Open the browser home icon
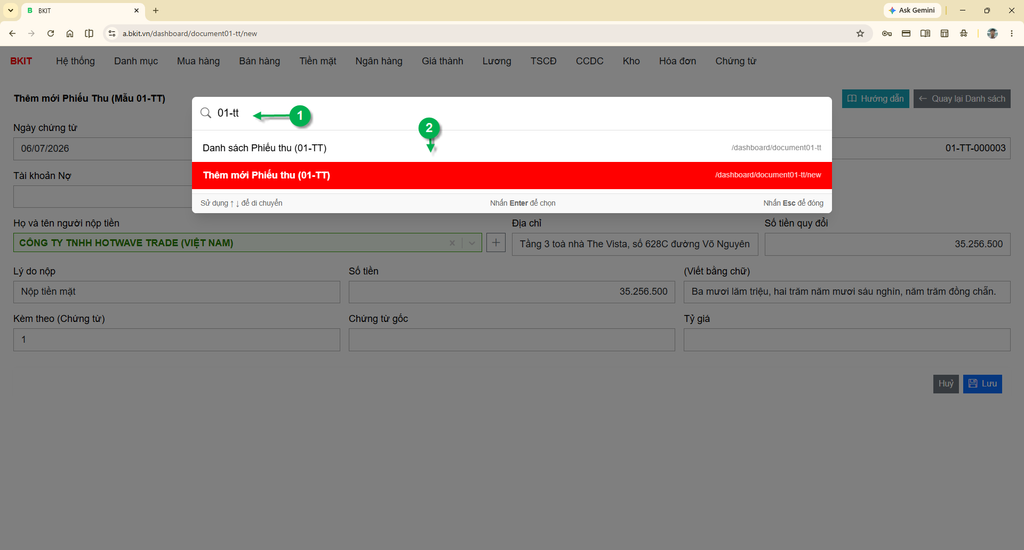The width and height of the screenshot is (1024, 550). 70,33
